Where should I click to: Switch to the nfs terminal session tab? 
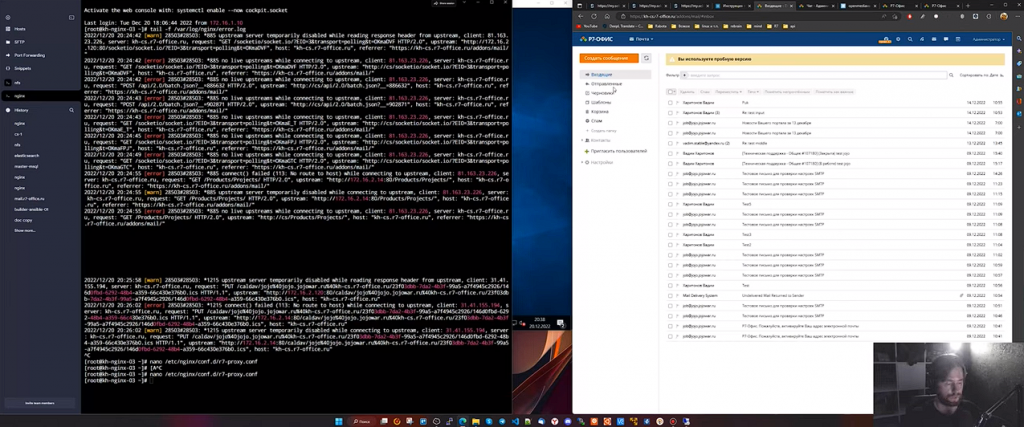(x=40, y=83)
